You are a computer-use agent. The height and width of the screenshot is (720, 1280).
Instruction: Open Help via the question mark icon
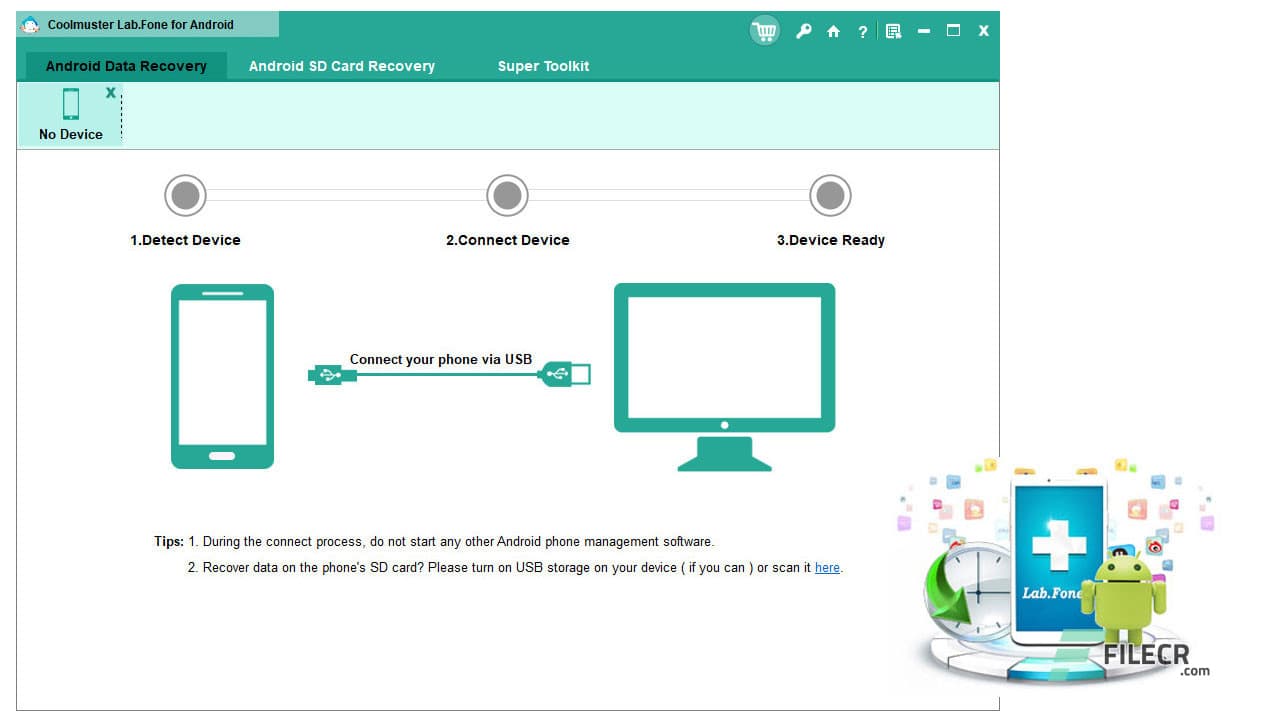click(862, 31)
